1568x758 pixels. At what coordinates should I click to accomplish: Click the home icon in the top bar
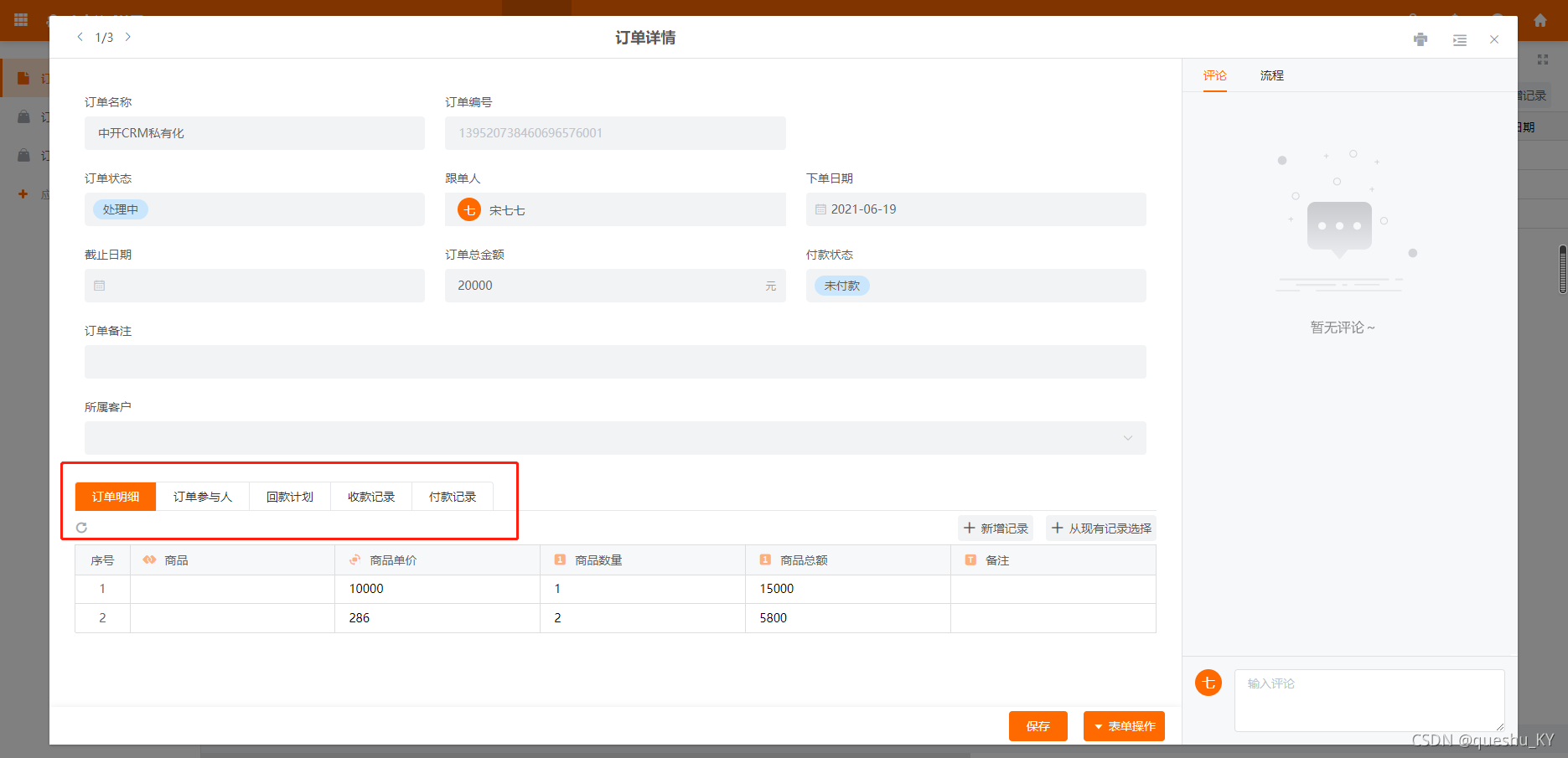coord(1540,19)
